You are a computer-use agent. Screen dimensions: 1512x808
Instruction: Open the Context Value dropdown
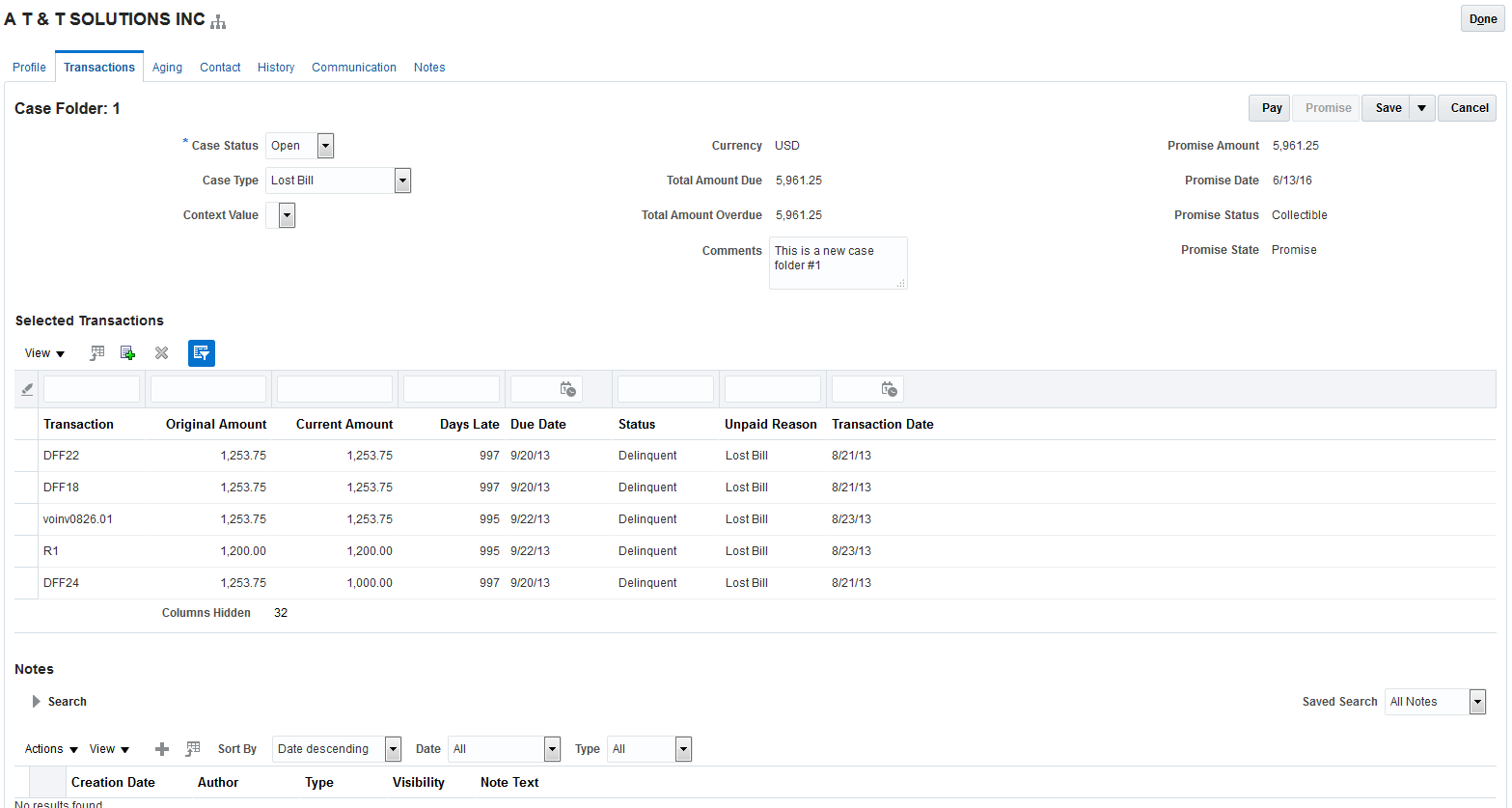click(x=287, y=215)
